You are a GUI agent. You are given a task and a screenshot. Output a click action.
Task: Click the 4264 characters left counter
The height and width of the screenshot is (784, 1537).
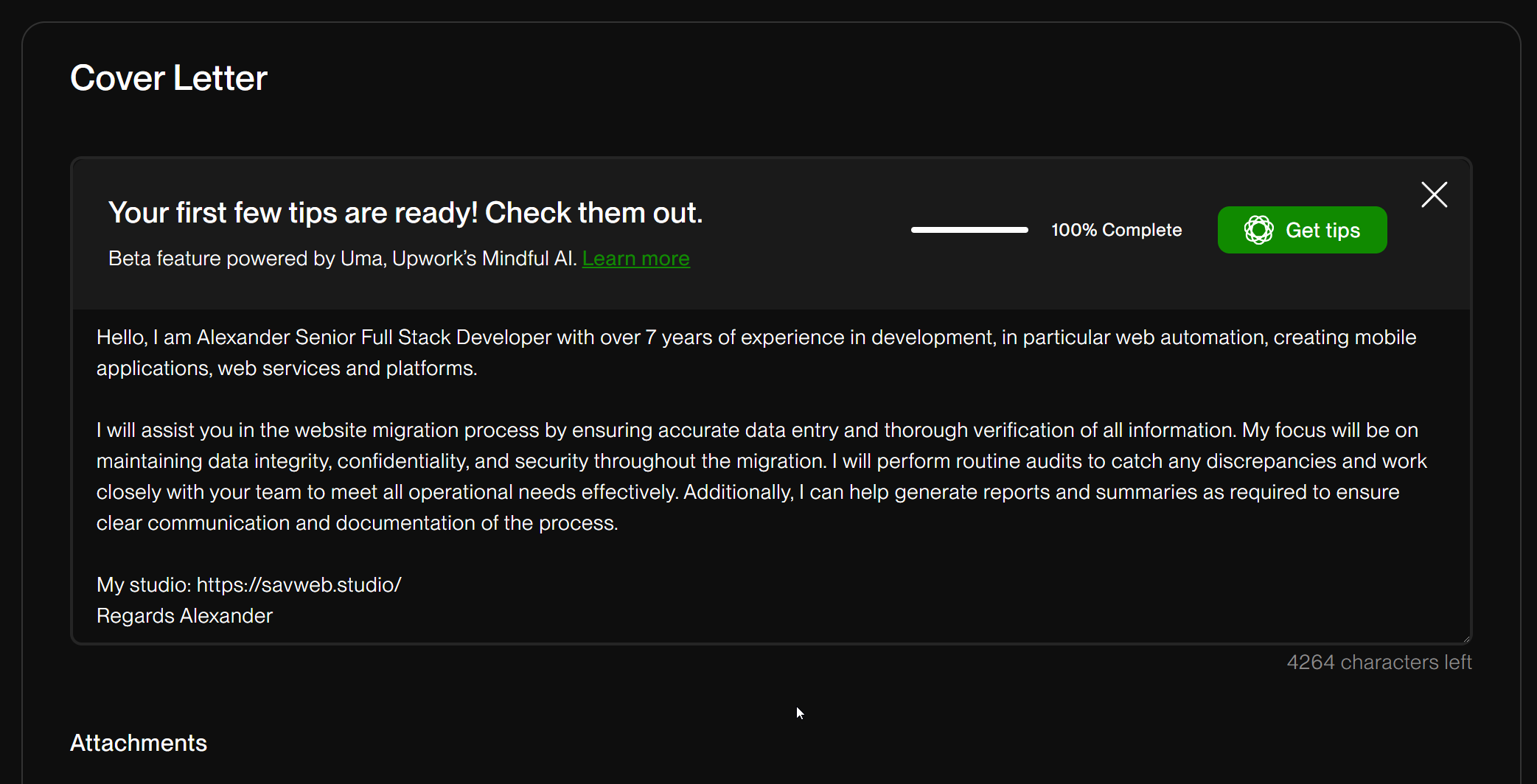click(1379, 662)
